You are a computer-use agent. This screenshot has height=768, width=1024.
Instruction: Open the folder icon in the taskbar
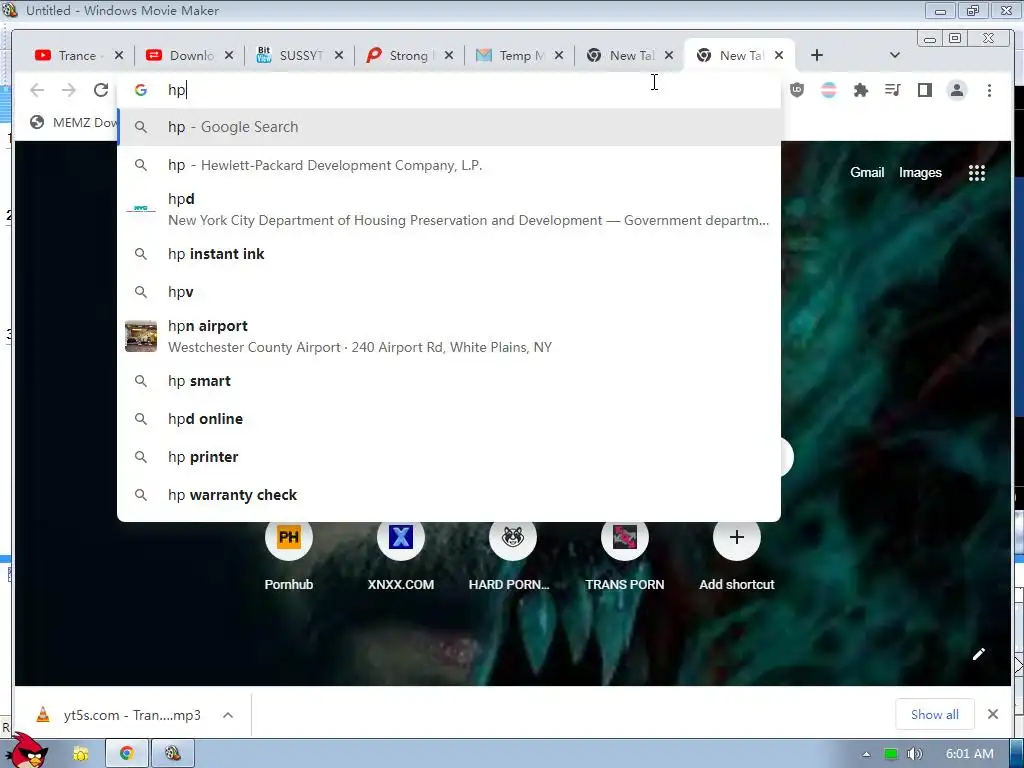click(x=81, y=754)
